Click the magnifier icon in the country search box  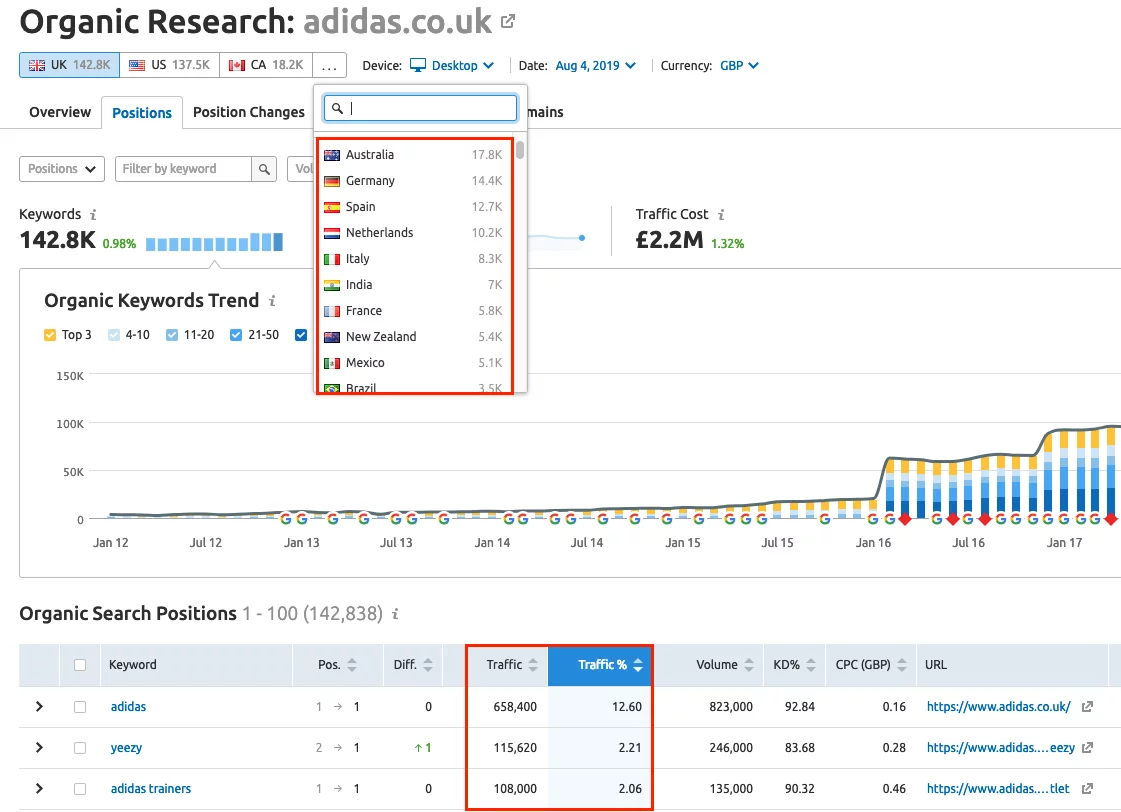click(338, 107)
